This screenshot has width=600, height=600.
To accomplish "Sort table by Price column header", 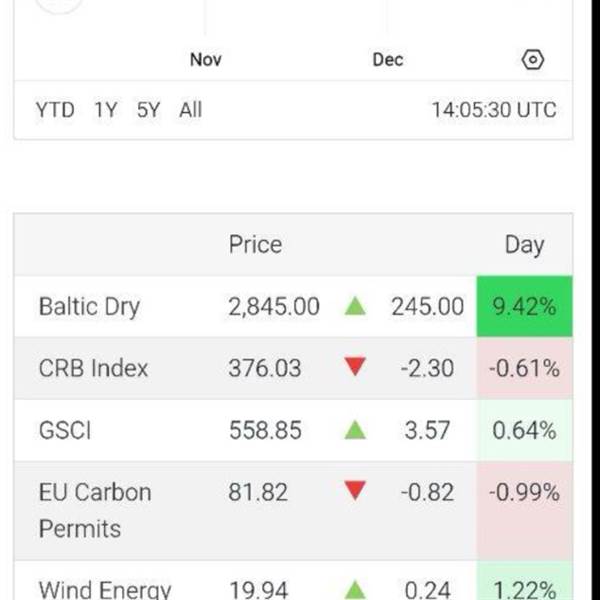I will click(255, 244).
